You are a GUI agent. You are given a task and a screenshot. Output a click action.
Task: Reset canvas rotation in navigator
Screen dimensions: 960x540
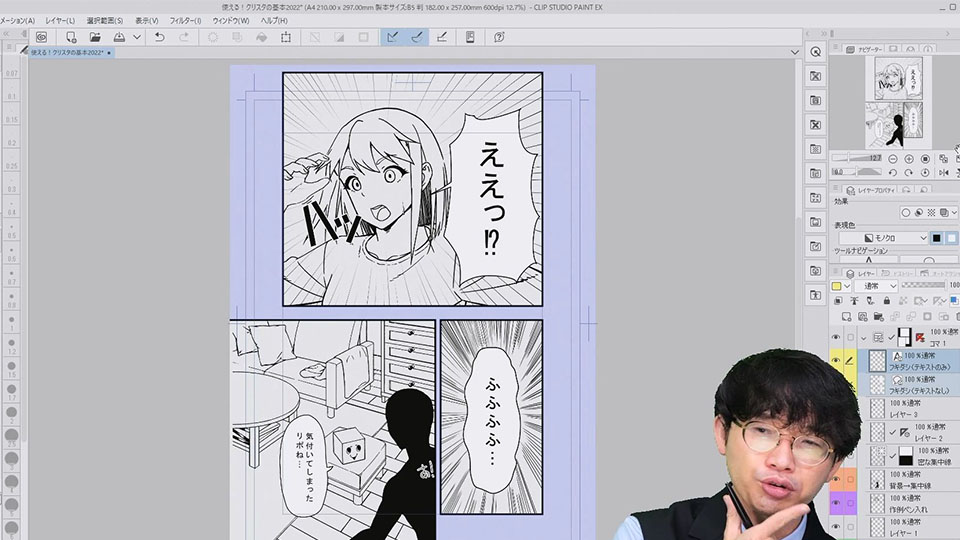[x=926, y=173]
